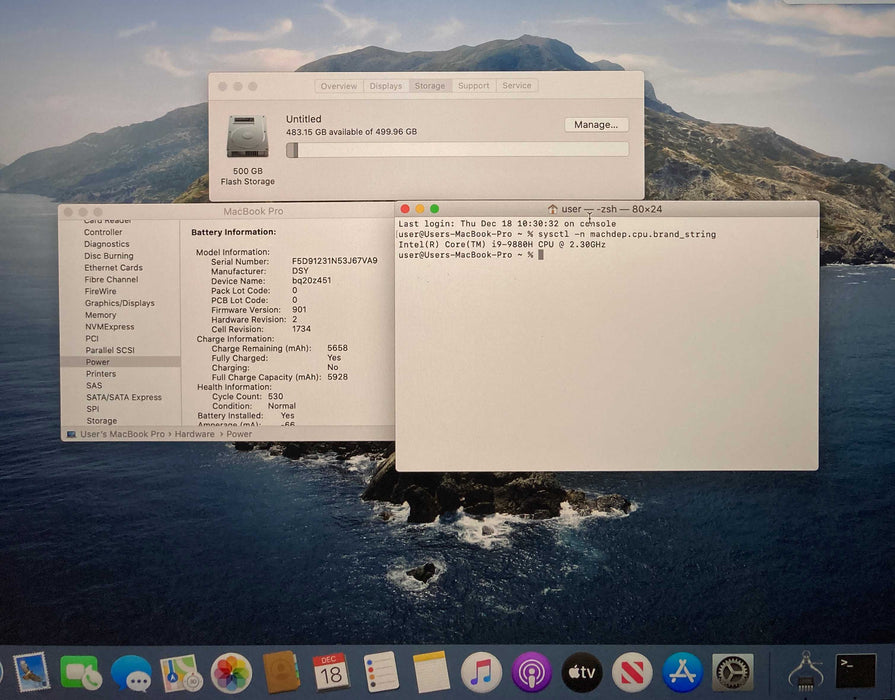Click User's MacBook Pro in path bar
This screenshot has height=700, width=895.
(122, 434)
